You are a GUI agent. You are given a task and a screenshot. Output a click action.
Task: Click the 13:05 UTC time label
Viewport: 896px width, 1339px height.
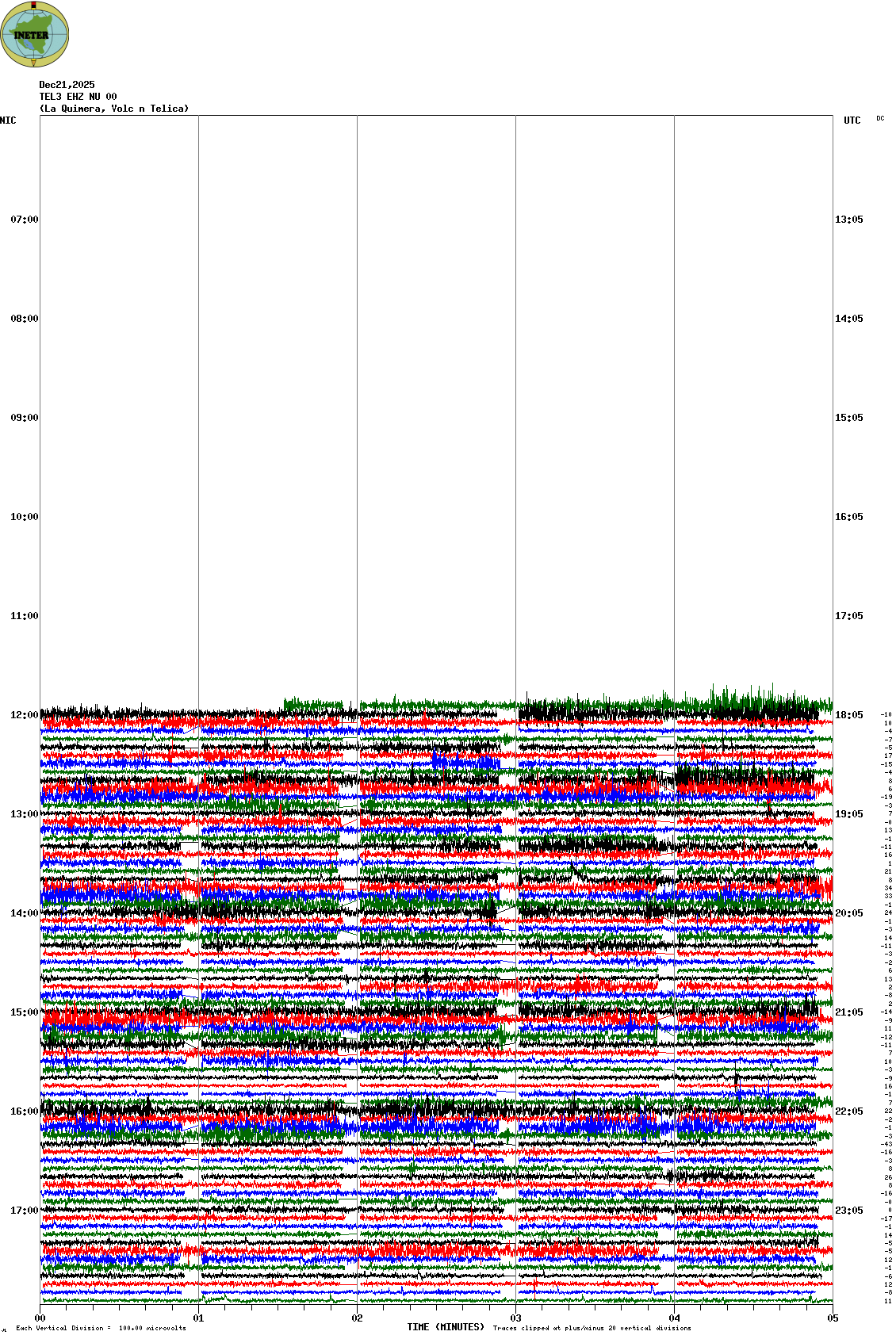(848, 220)
